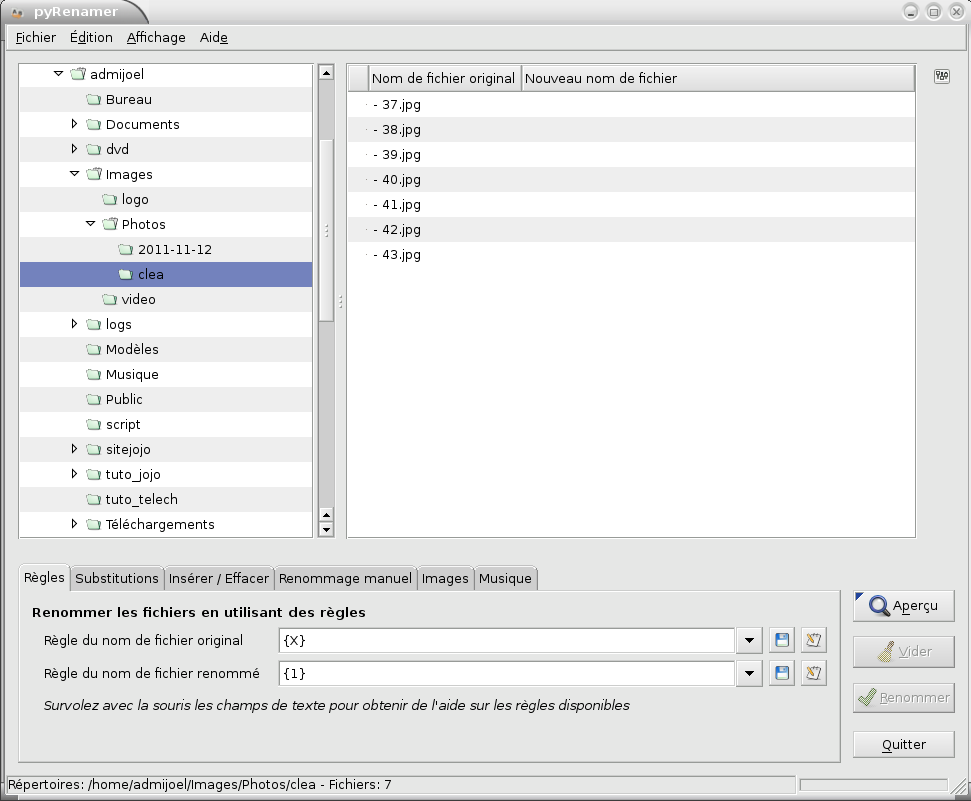Edit the renamed filename rule with notepad icon

click(814, 674)
